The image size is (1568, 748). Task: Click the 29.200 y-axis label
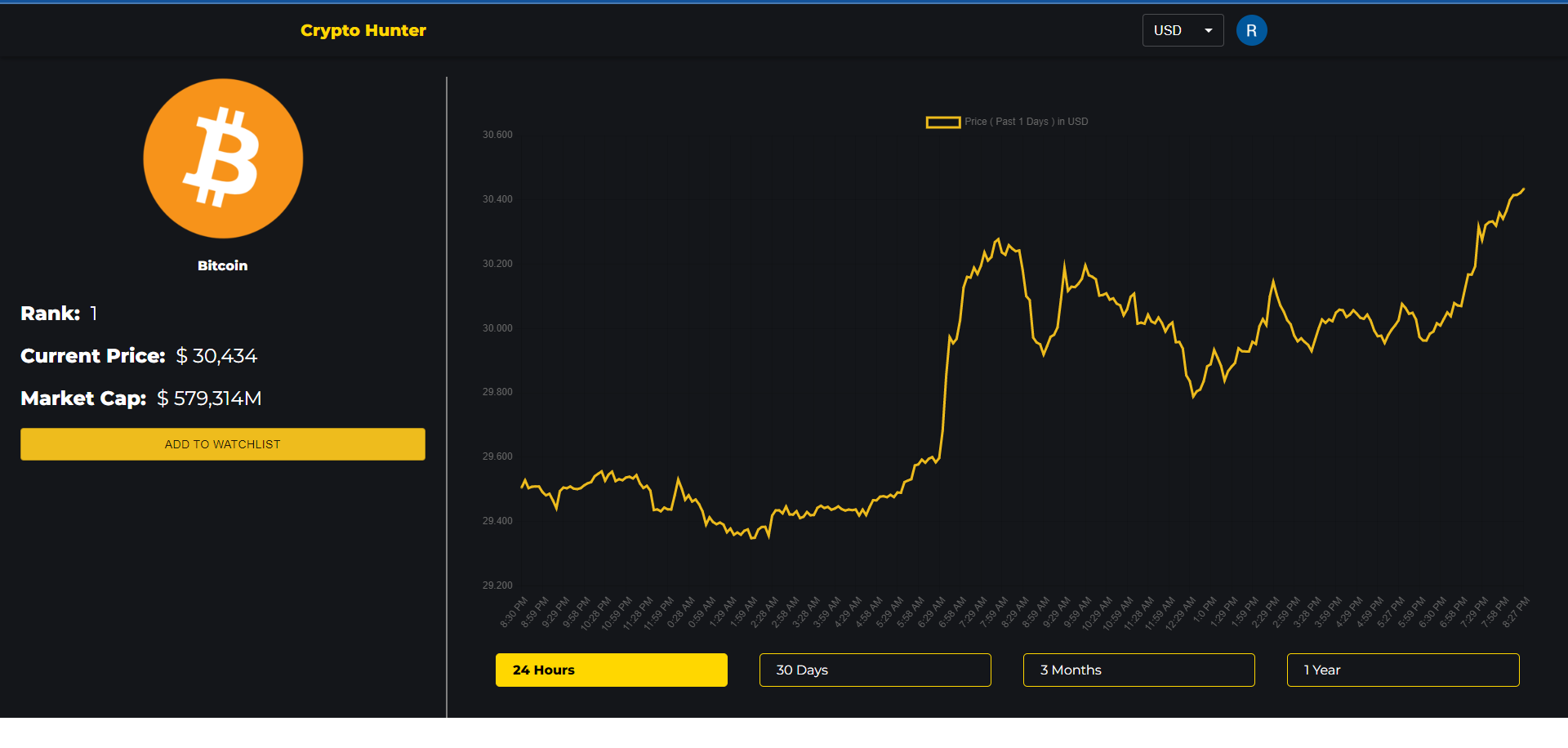[x=497, y=585]
